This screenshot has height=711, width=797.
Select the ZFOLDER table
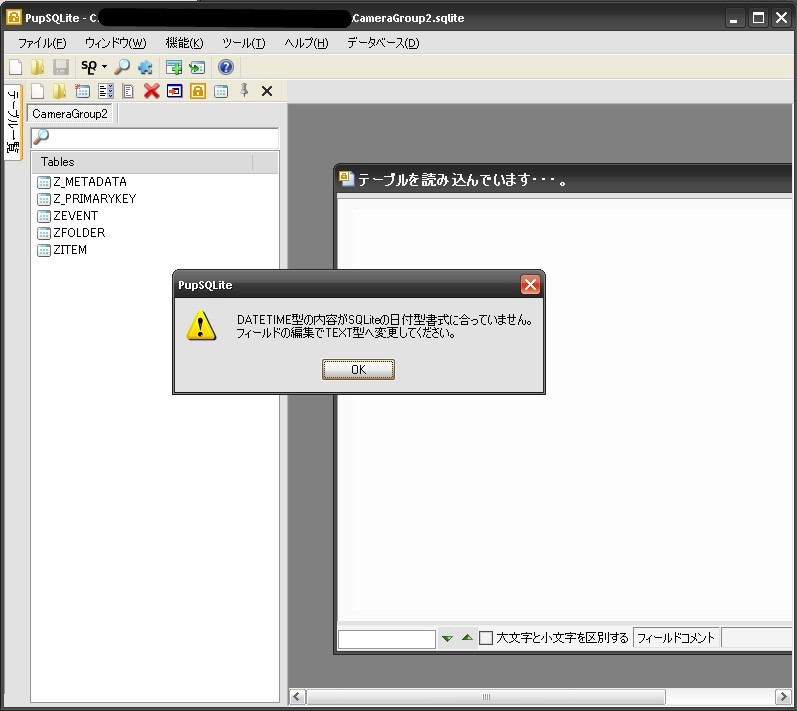pos(79,233)
